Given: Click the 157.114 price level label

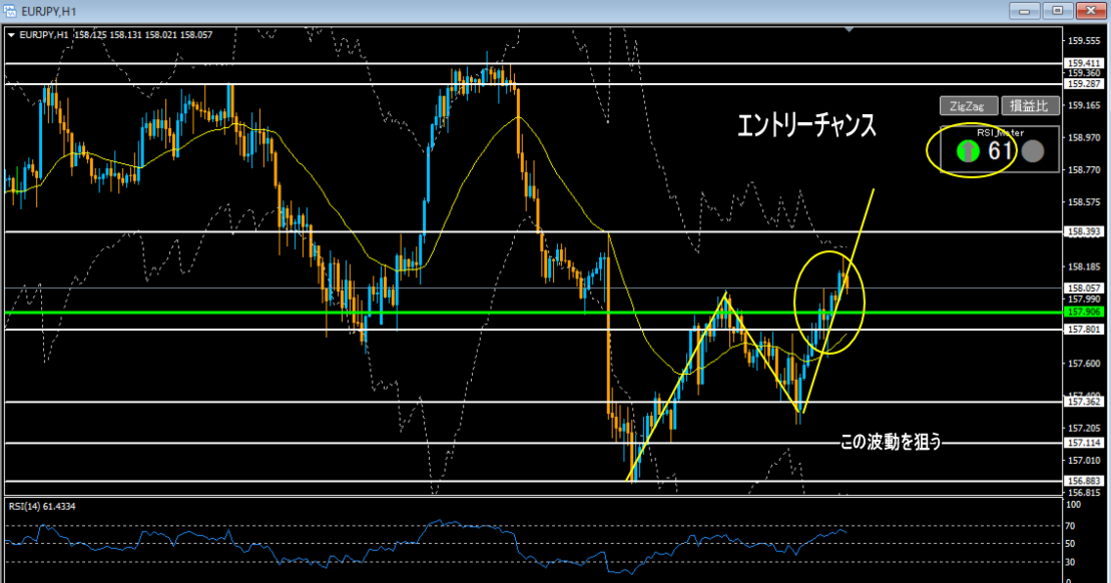Looking at the screenshot, I should coord(1084,443).
